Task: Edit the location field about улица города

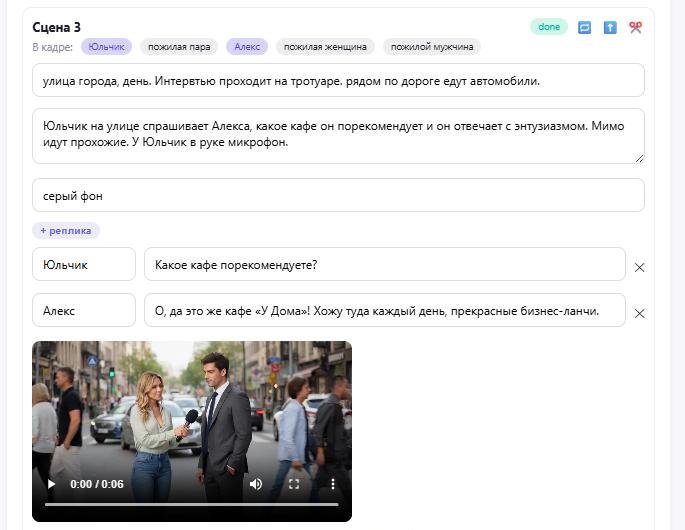Action: point(338,80)
